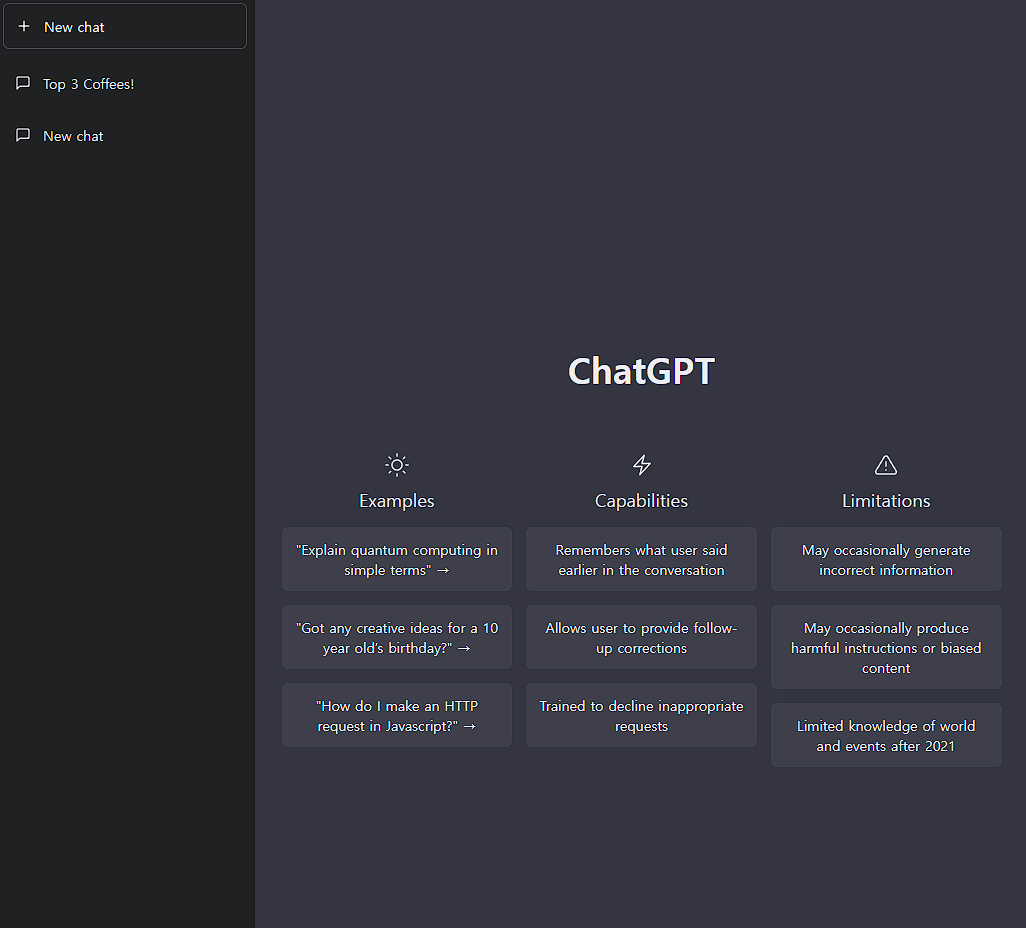Use the HTTP request in Javascript example

coord(397,715)
